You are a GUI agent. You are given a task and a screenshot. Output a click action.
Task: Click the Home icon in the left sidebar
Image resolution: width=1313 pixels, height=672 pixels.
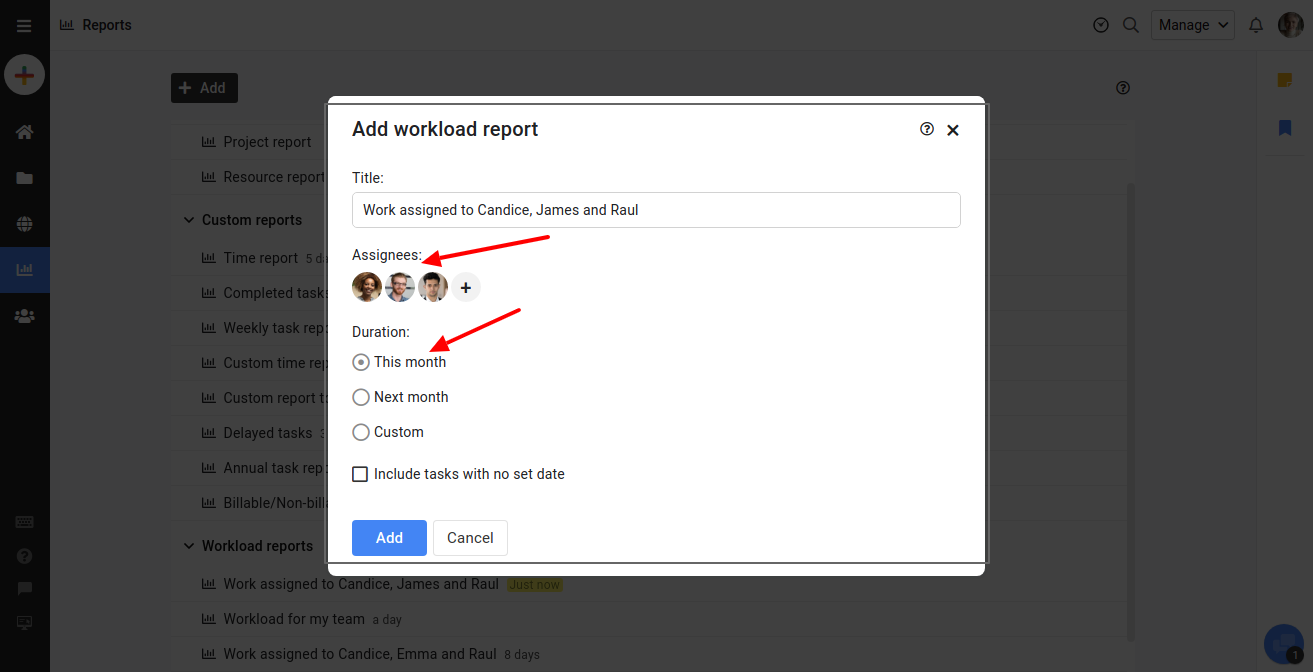pos(24,131)
